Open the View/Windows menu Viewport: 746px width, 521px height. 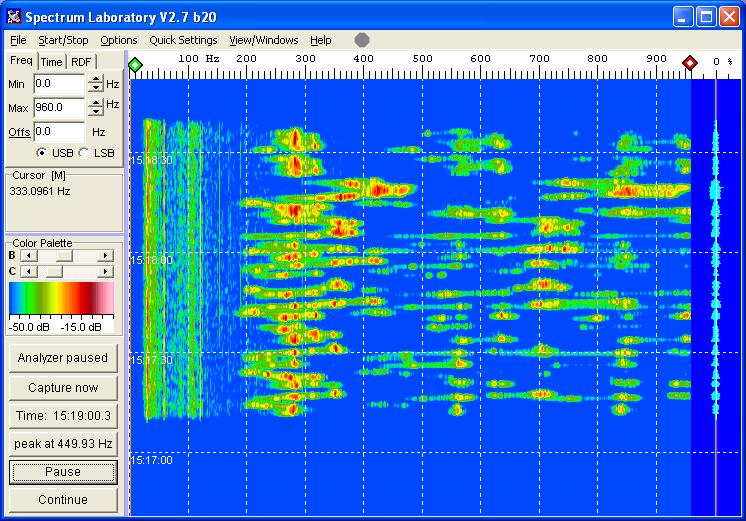coord(264,40)
